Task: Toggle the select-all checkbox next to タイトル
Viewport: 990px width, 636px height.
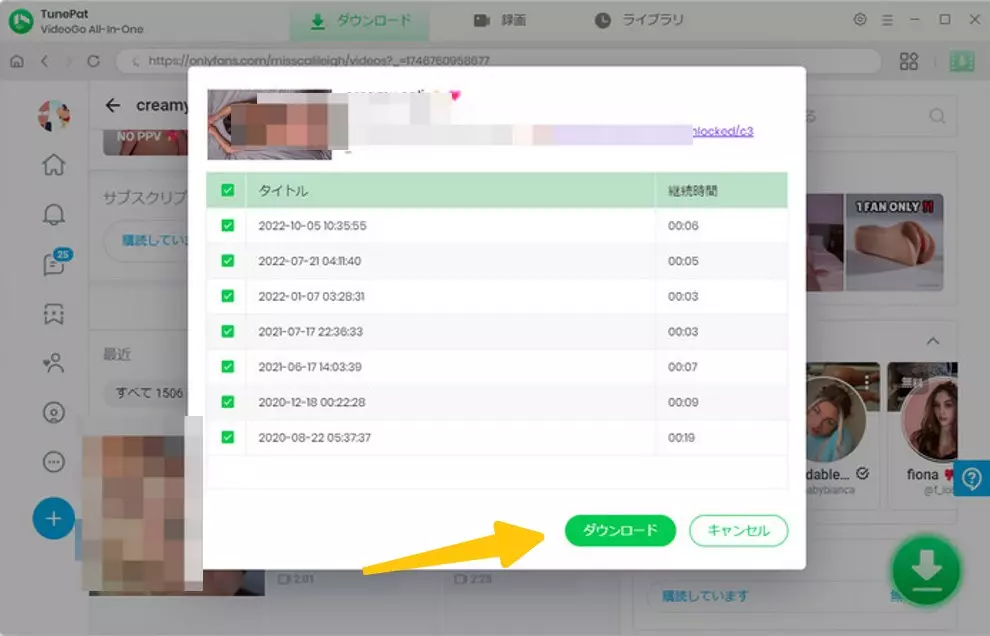Action: point(228,190)
